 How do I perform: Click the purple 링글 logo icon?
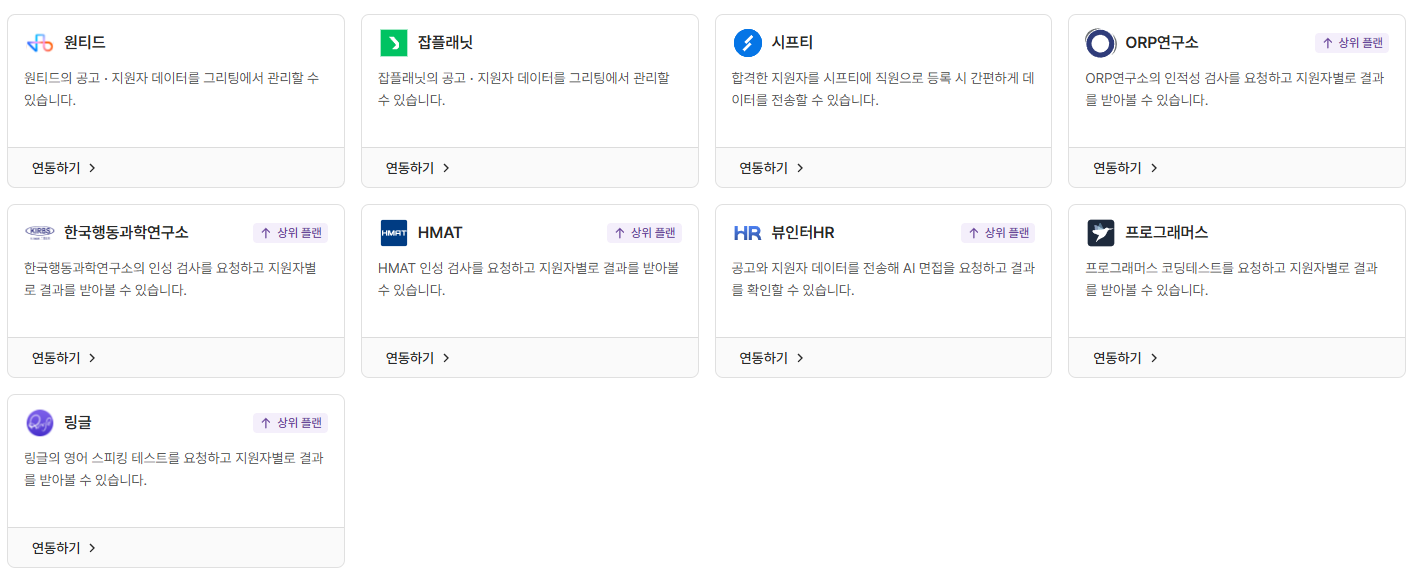[x=40, y=423]
